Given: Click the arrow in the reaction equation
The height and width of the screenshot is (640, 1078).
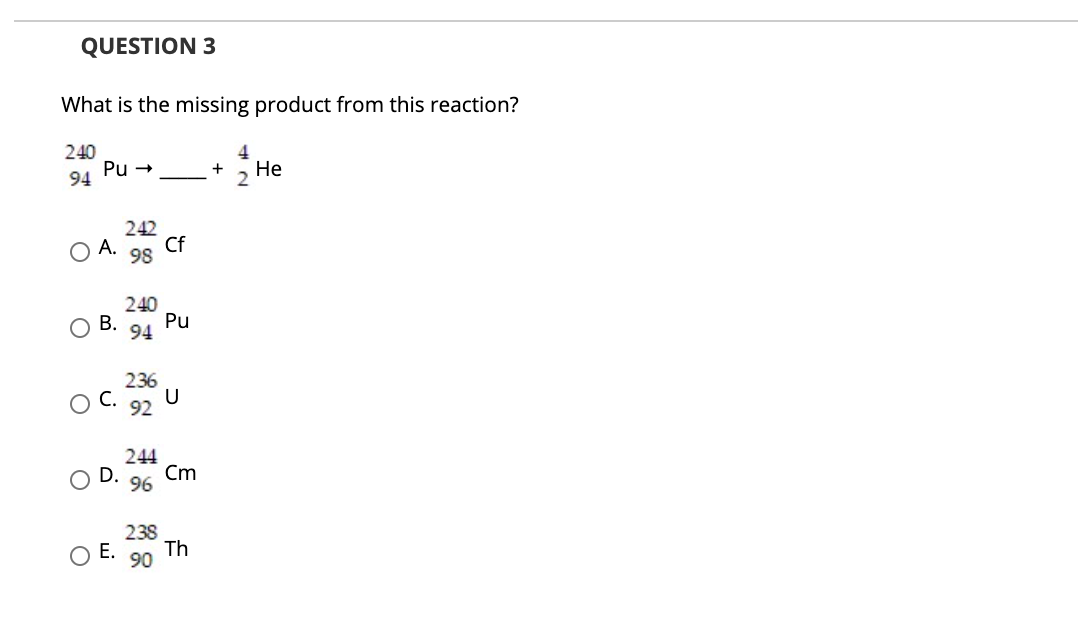Looking at the screenshot, I should point(143,168).
